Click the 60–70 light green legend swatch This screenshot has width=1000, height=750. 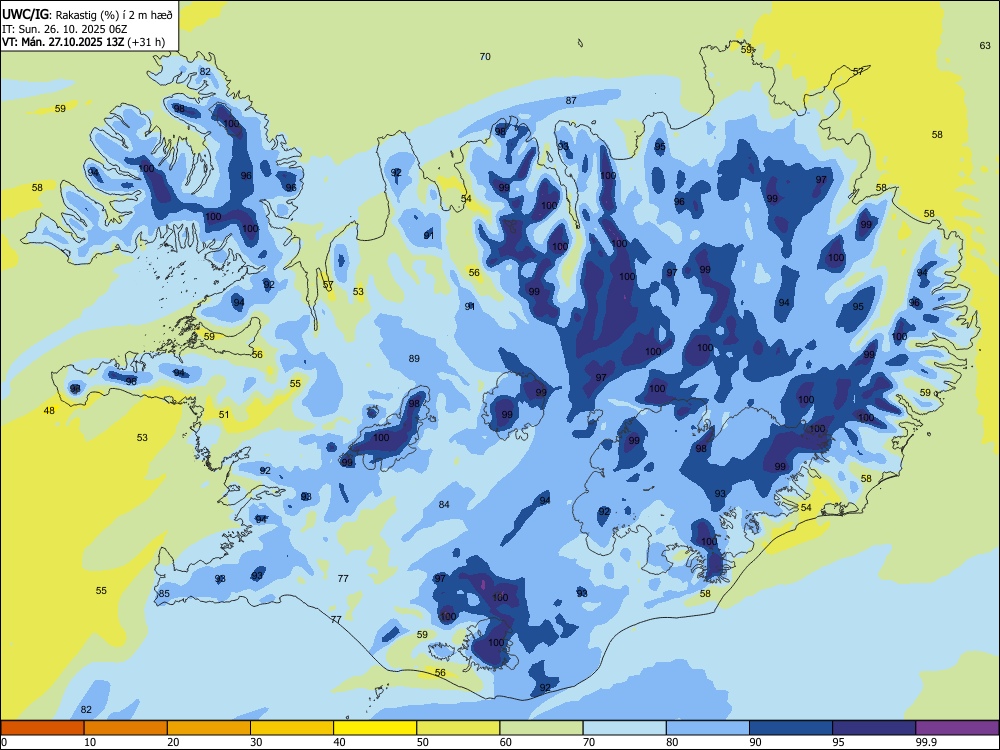541,728
